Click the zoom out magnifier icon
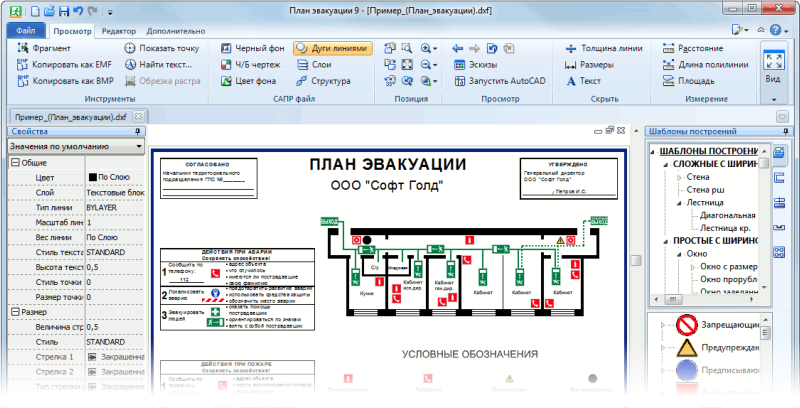The image size is (800, 408). [426, 64]
